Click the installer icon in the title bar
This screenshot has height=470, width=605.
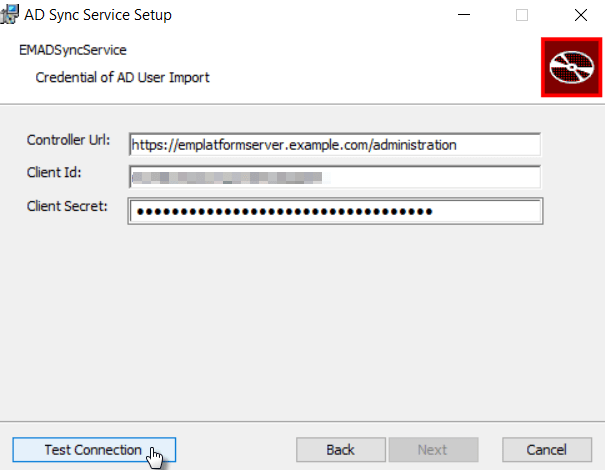[10, 15]
